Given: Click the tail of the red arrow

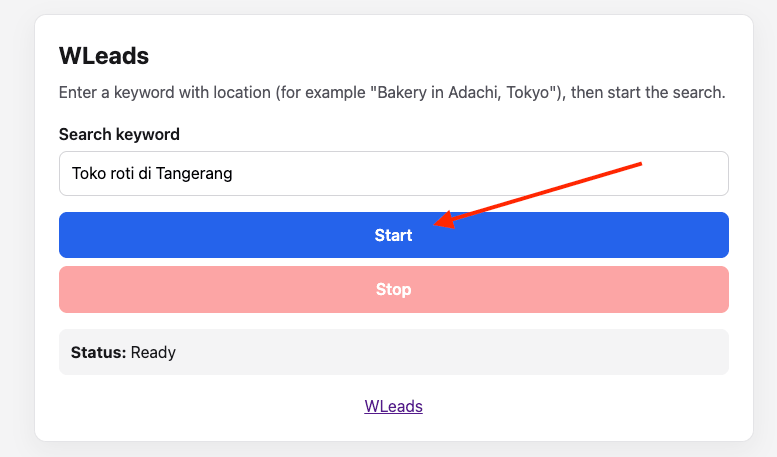Looking at the screenshot, I should point(639,164).
